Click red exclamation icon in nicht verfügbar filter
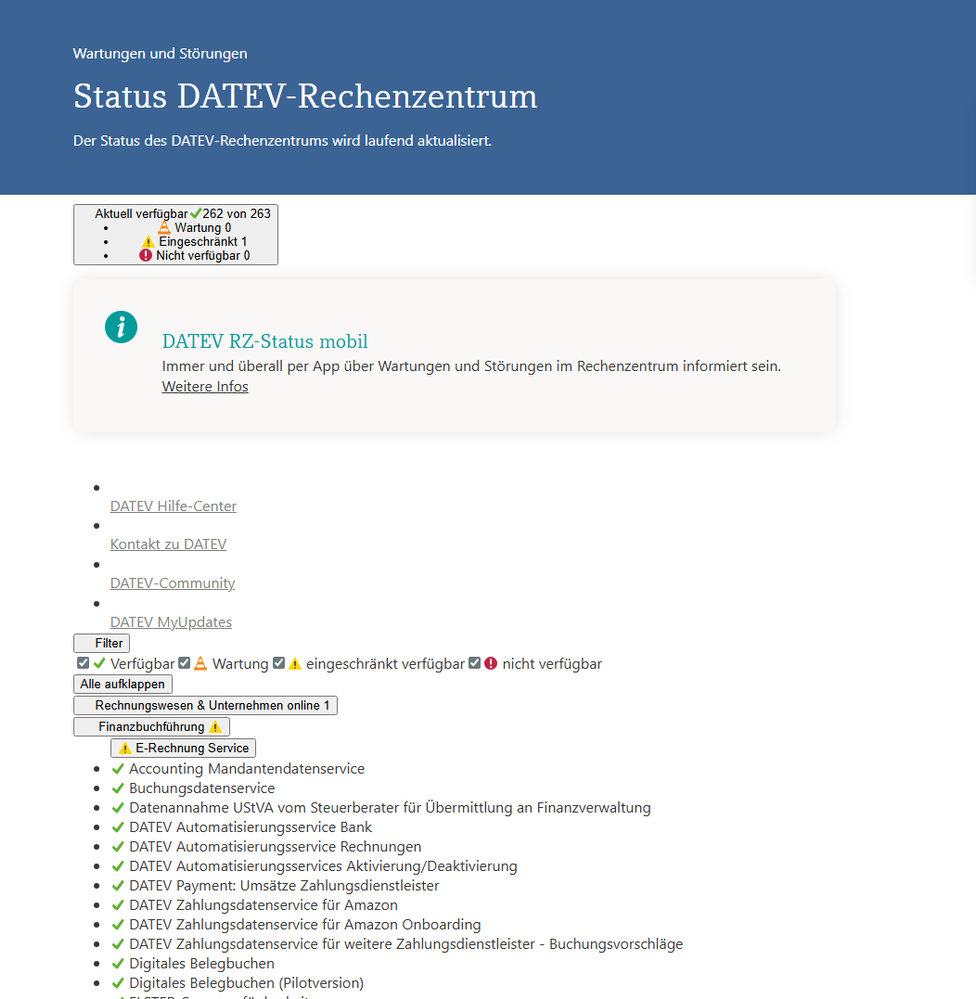 point(491,663)
